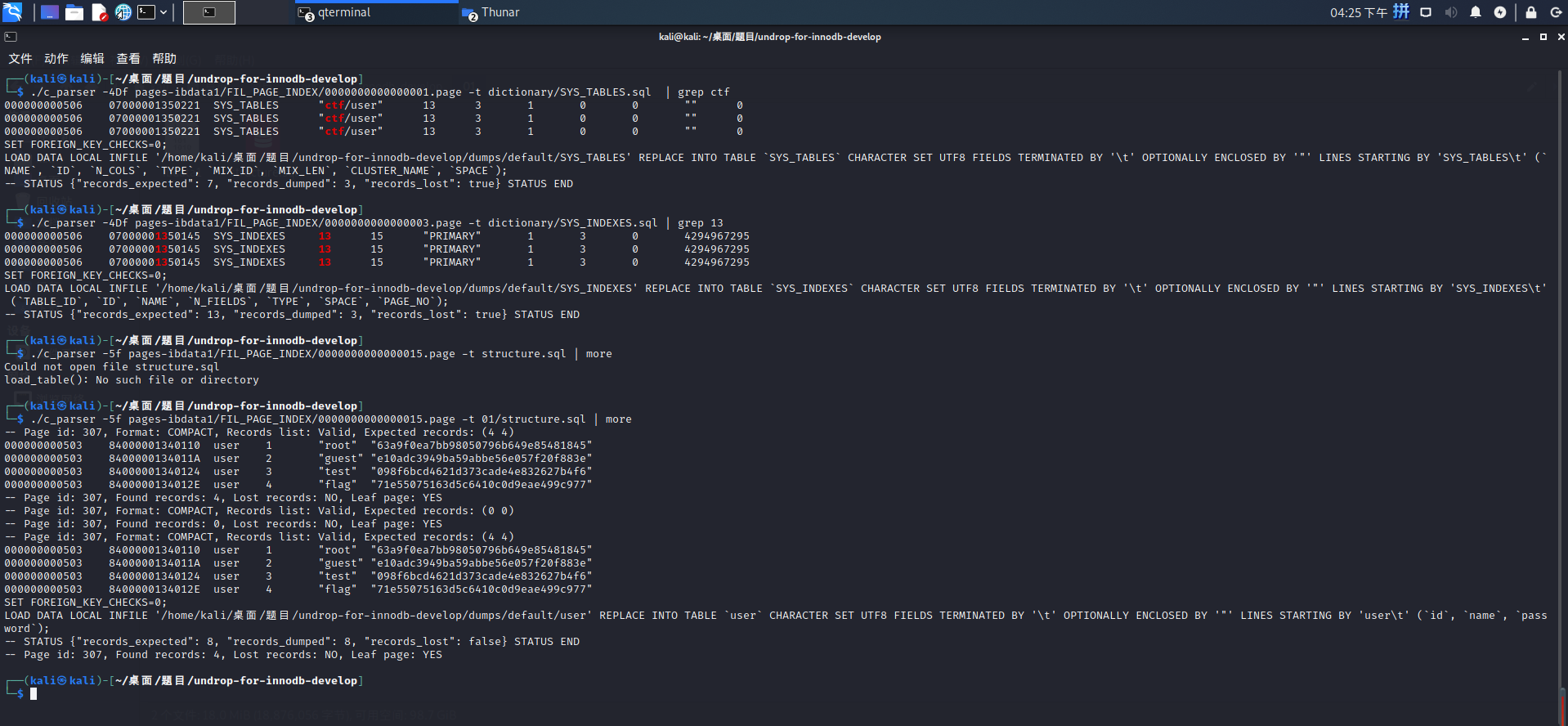The width and height of the screenshot is (1568, 726).
Task: Launch the file manager from the panel
Action: click(74, 12)
